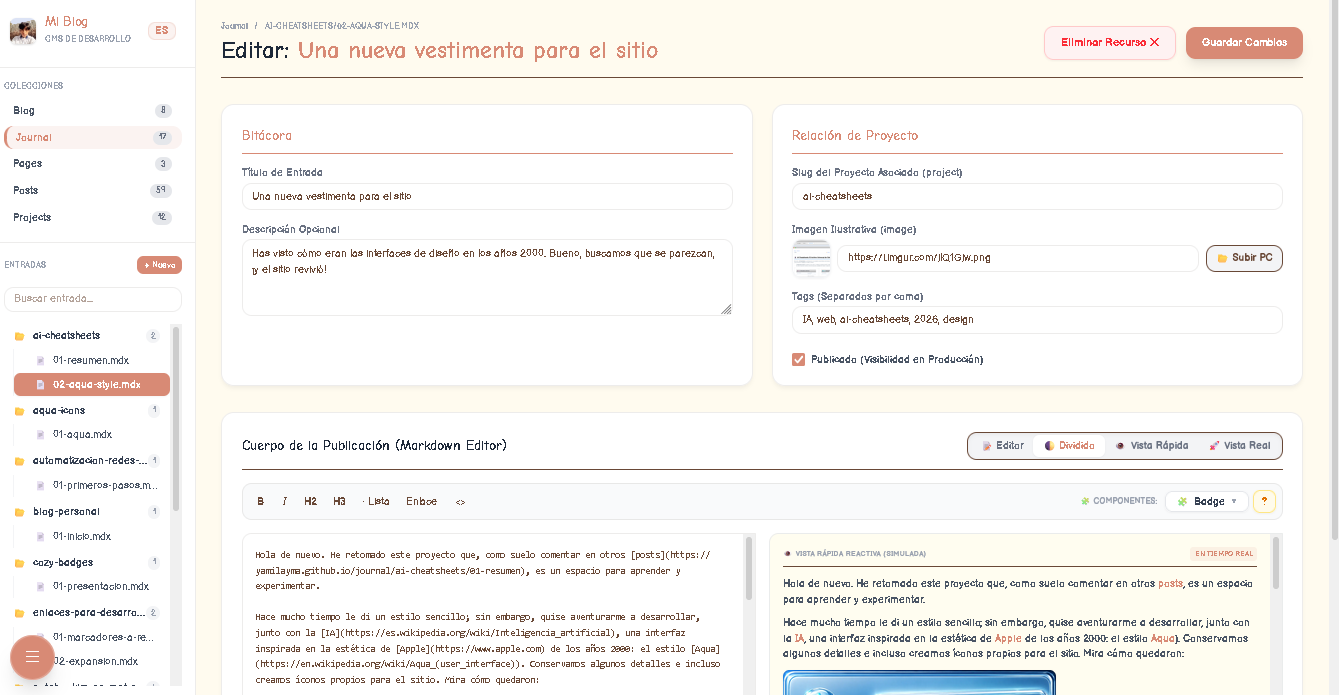
Task: Click the Slug del Proyecto Asociado field
Action: coord(1037,196)
